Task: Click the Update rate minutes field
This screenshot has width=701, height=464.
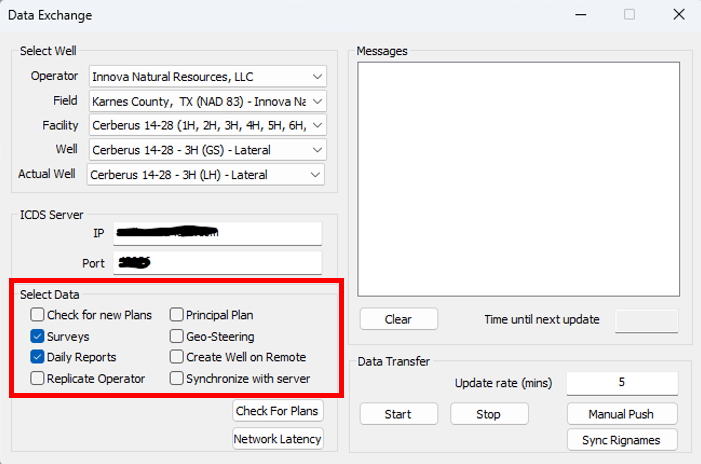Action: coord(622,383)
